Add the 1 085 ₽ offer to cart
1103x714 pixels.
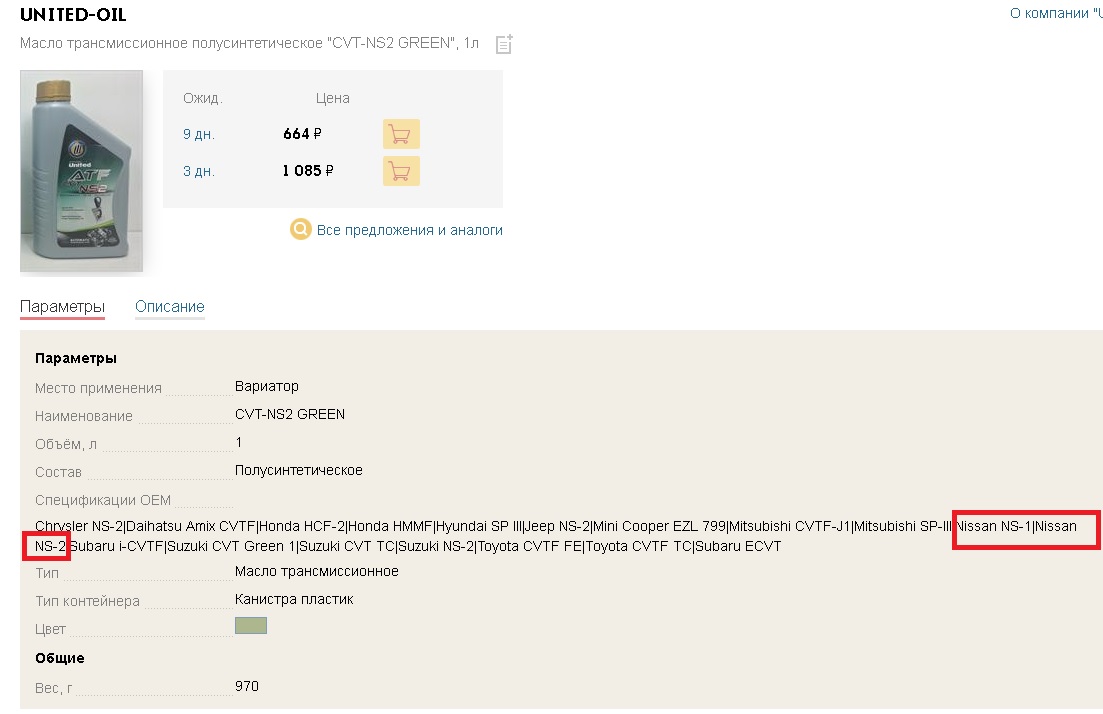(401, 171)
